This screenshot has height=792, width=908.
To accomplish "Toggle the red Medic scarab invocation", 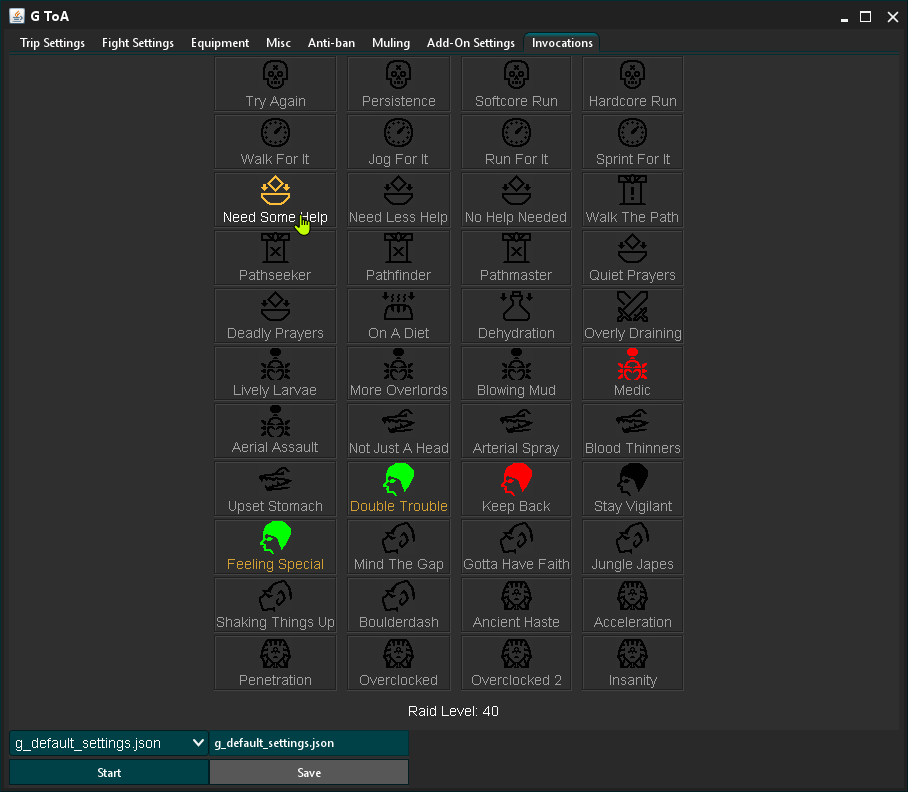I will pyautogui.click(x=632, y=373).
